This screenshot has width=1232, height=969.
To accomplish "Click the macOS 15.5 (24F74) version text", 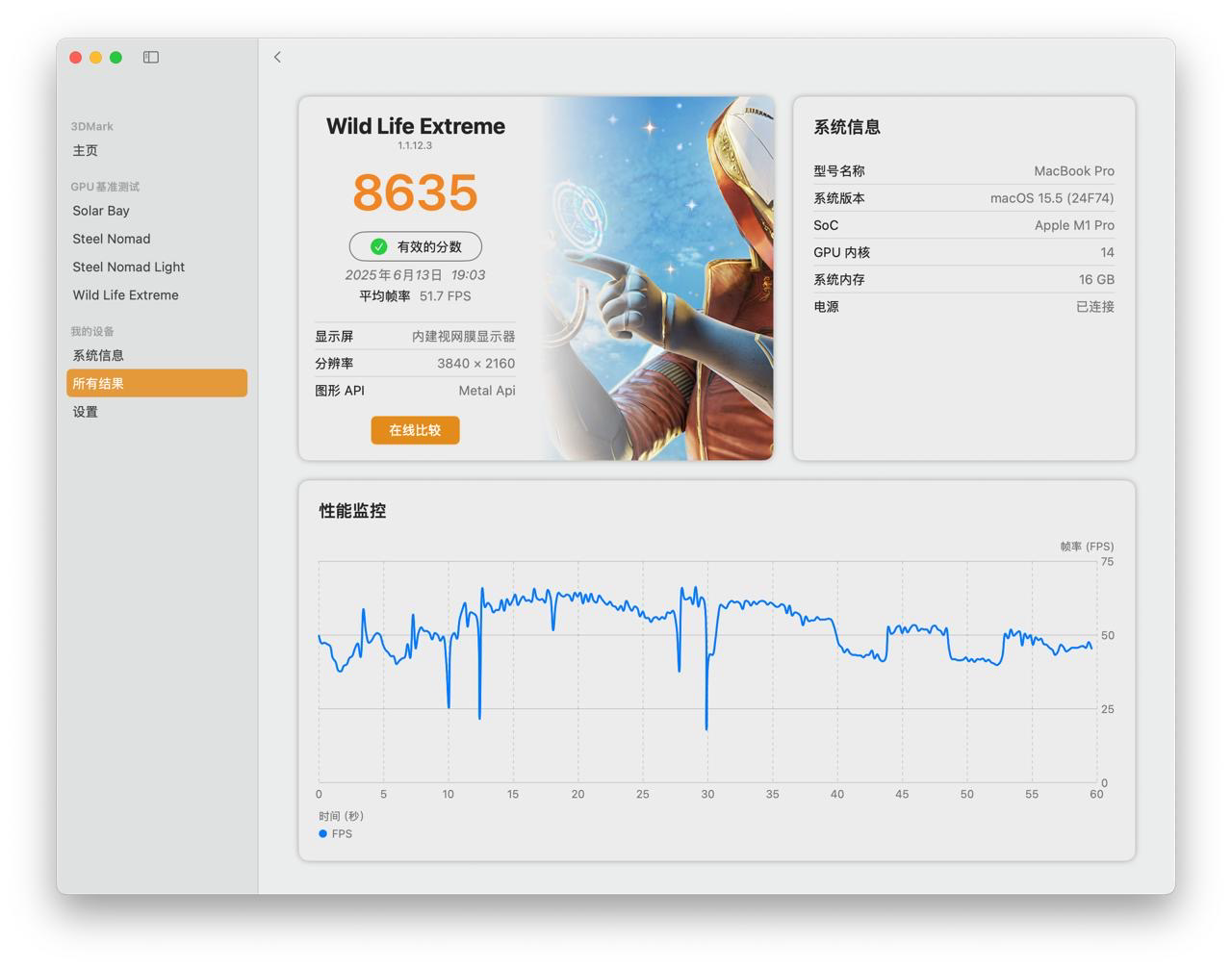I will tap(1052, 198).
